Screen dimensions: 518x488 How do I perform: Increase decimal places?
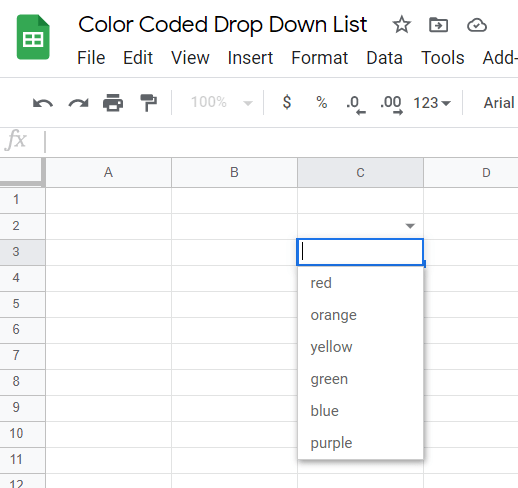point(391,105)
